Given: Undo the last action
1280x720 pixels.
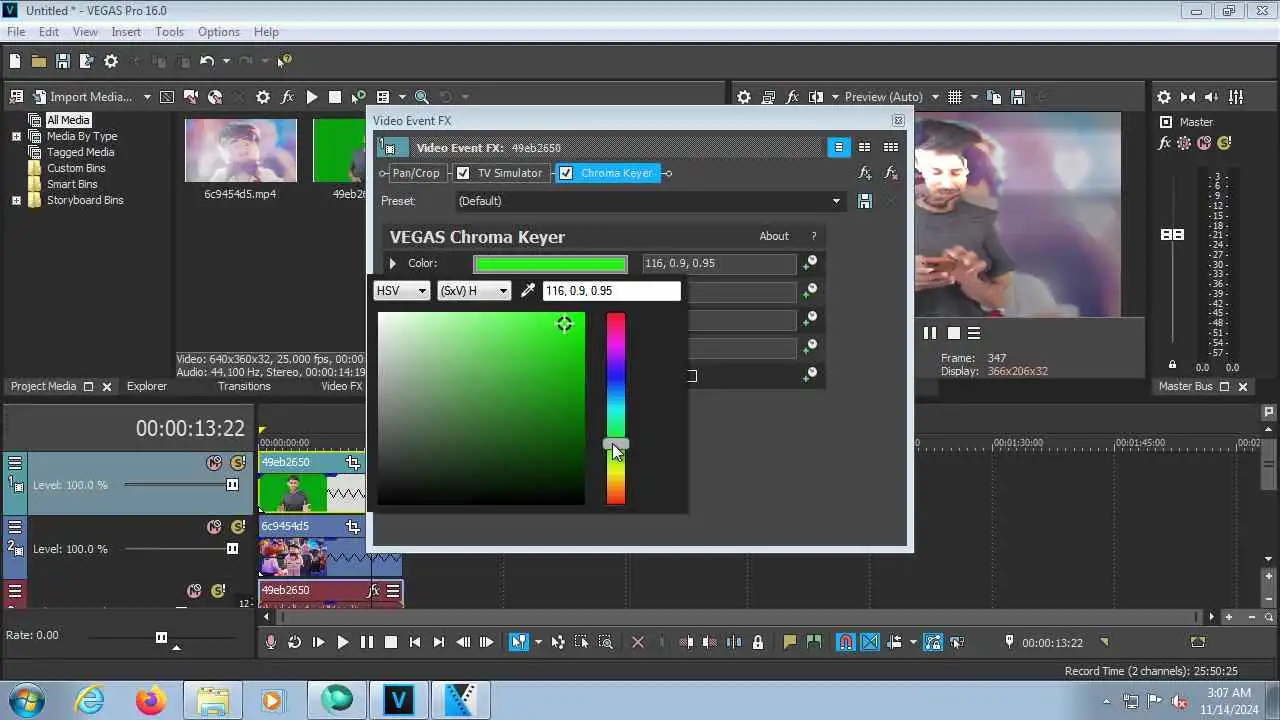Looking at the screenshot, I should (x=207, y=61).
